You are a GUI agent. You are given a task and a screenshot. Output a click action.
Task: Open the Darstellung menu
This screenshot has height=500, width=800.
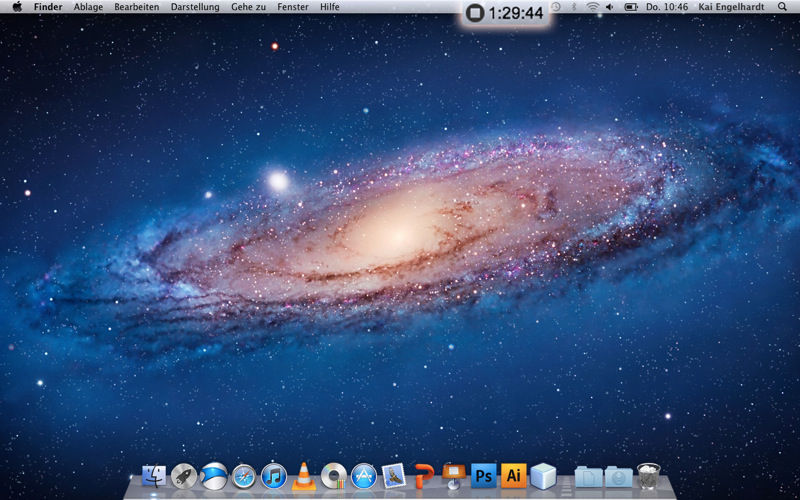[x=195, y=7]
